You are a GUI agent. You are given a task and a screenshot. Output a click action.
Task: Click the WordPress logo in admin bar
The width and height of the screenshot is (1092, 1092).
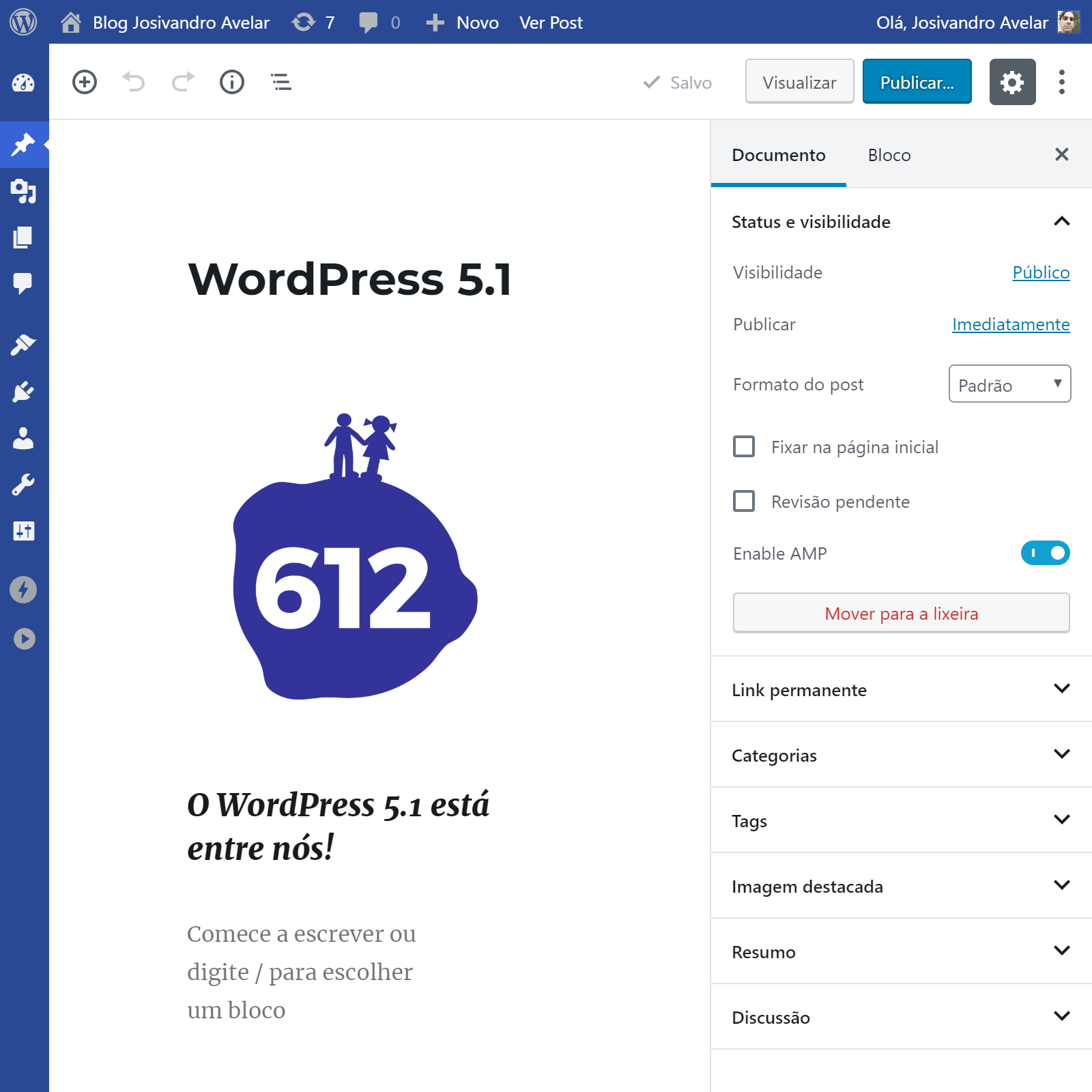[23, 22]
